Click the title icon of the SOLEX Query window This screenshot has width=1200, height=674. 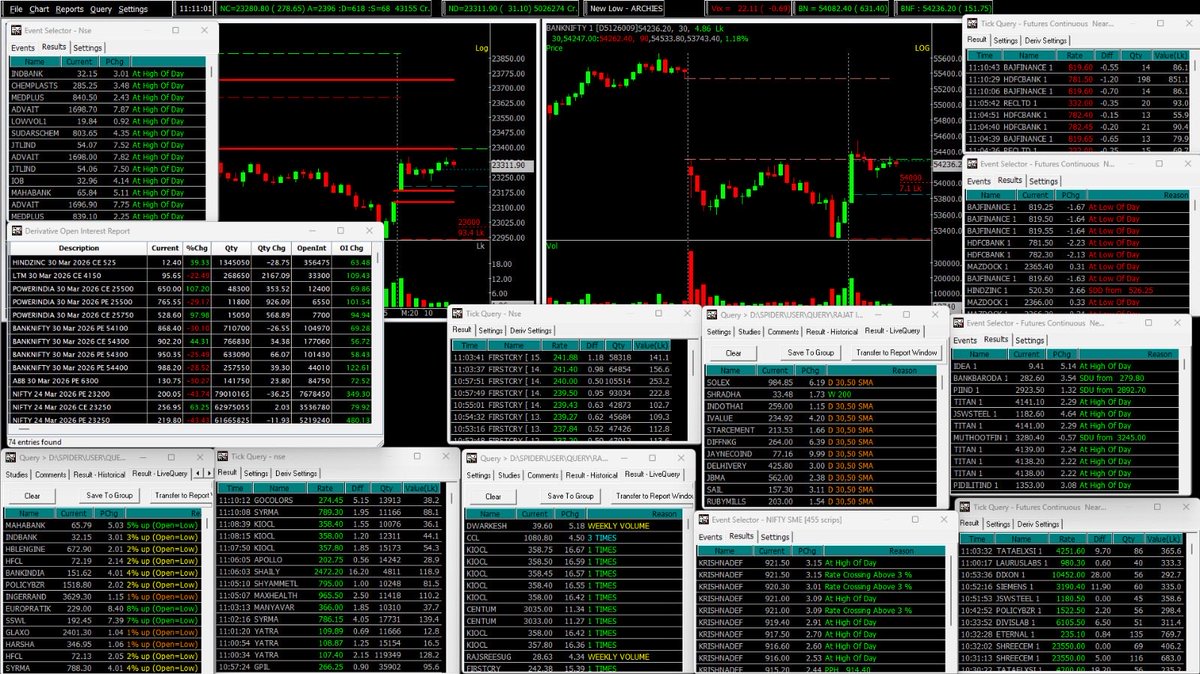point(713,315)
